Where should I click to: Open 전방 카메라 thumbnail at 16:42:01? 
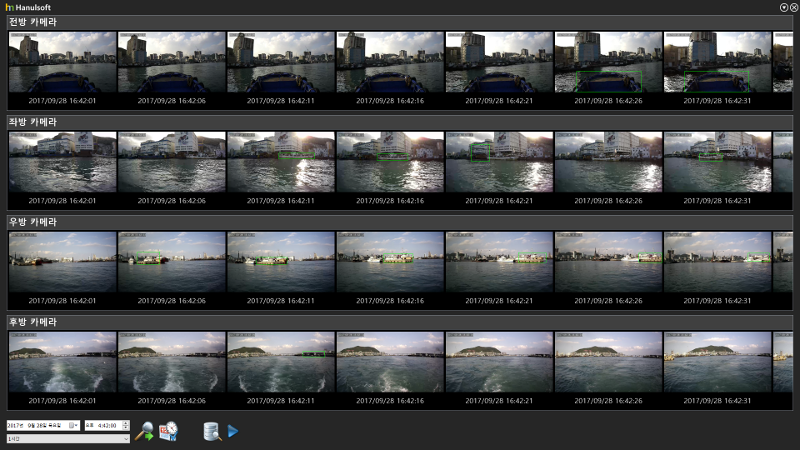click(x=62, y=63)
